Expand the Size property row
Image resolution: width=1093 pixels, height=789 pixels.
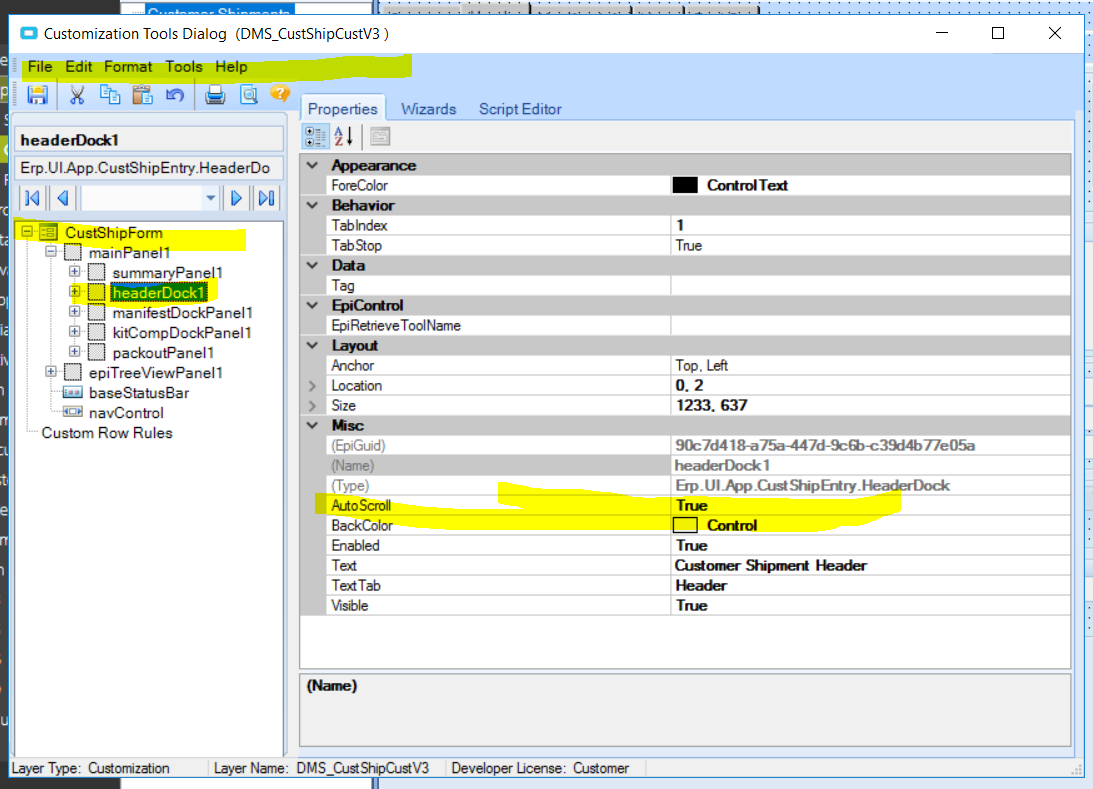click(312, 406)
